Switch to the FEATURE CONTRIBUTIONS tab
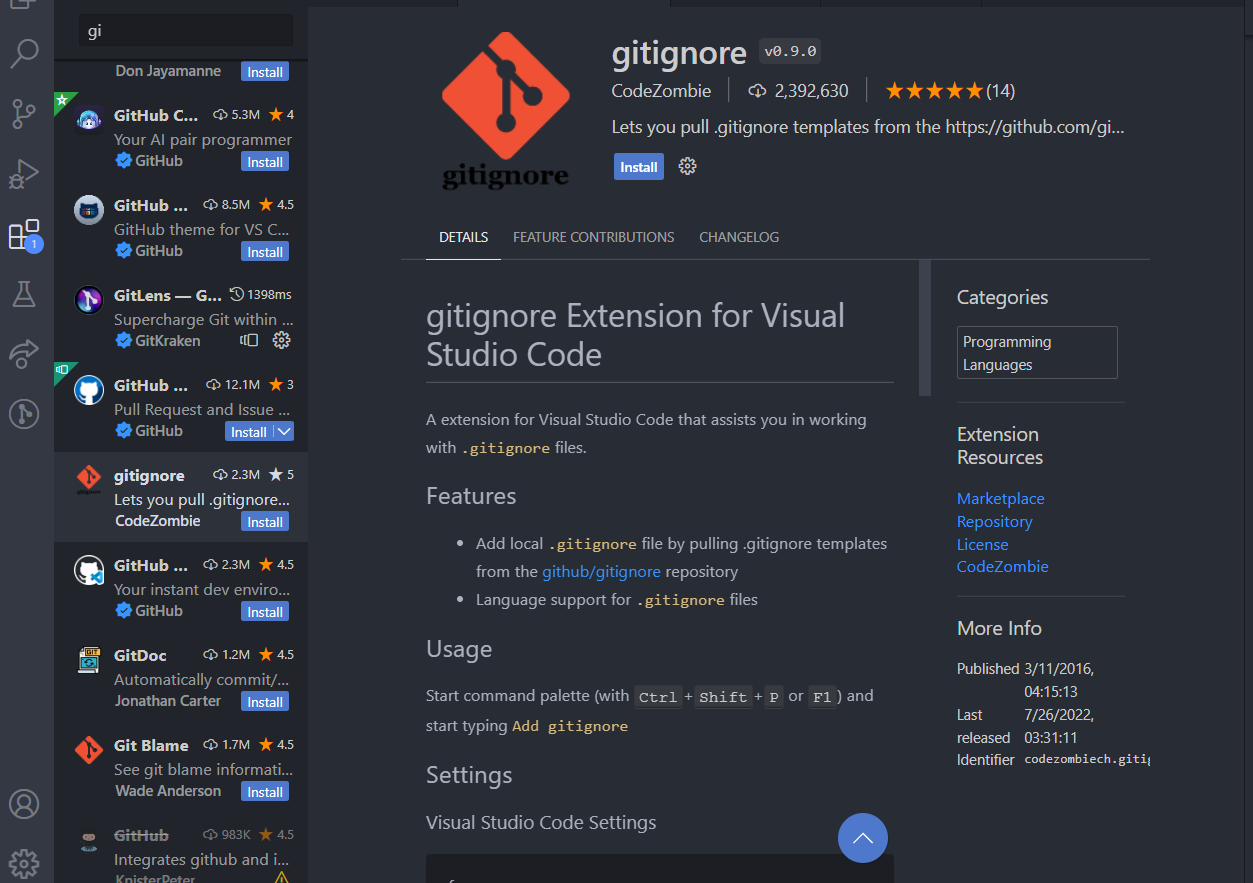This screenshot has width=1253, height=883. click(x=594, y=237)
